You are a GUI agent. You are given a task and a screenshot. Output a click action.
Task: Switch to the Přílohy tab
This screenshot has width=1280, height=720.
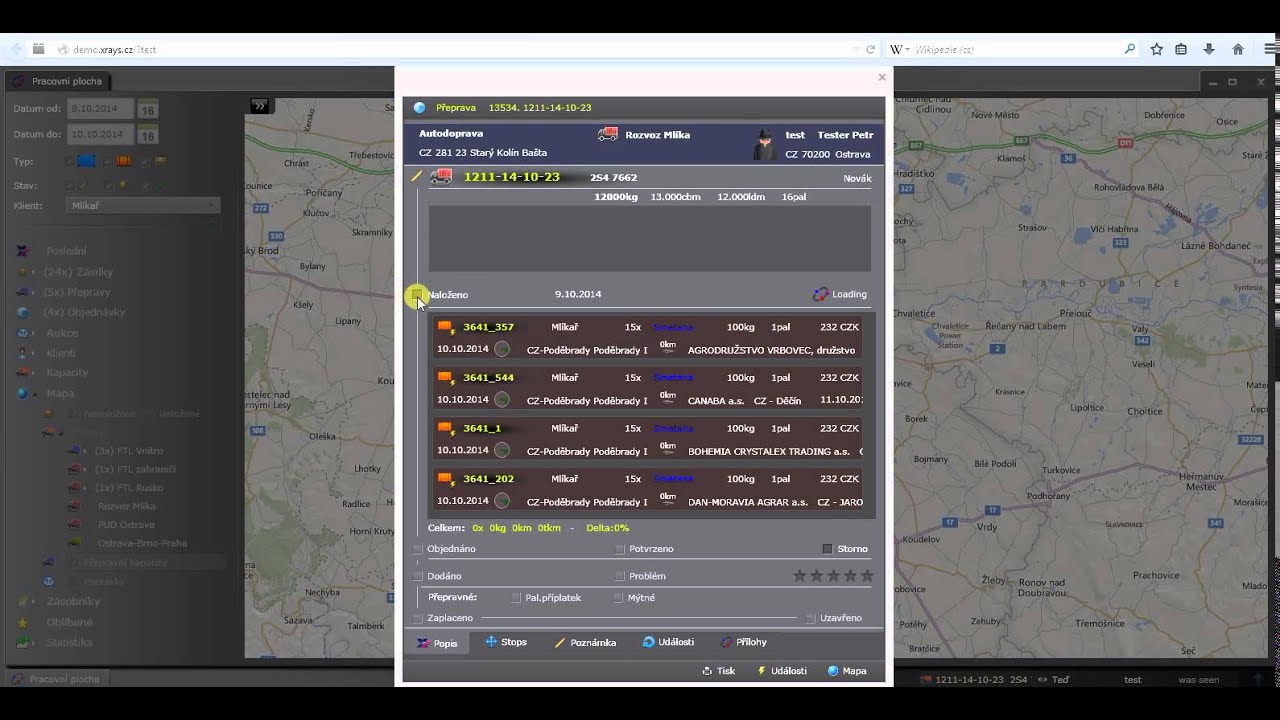click(x=743, y=642)
